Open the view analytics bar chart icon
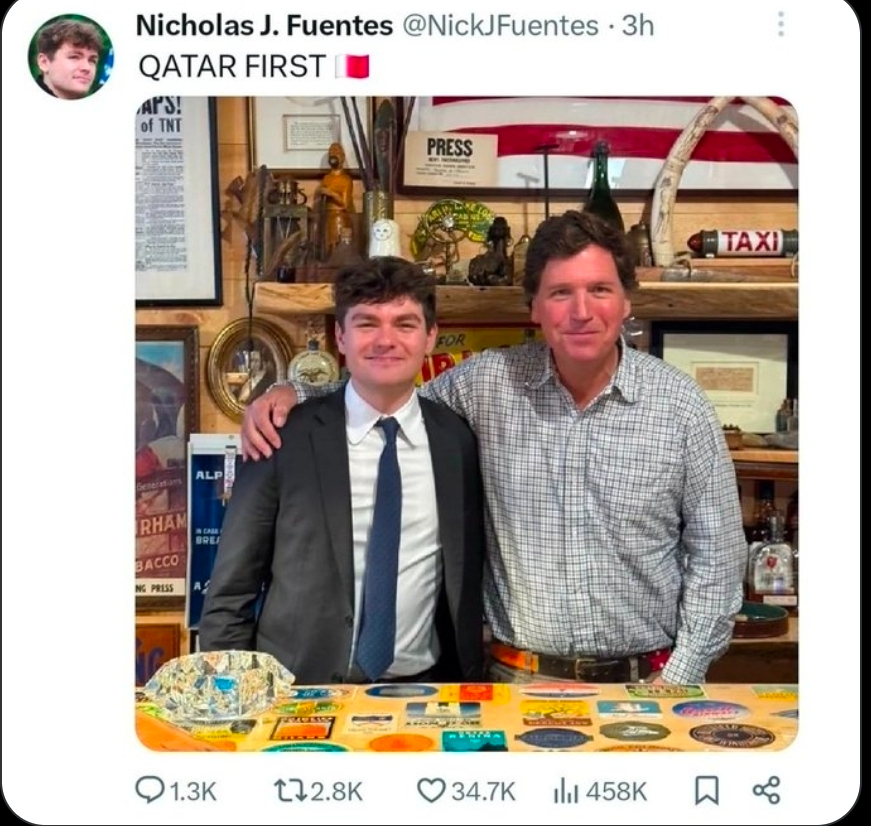The width and height of the screenshot is (871, 826). coord(567,790)
